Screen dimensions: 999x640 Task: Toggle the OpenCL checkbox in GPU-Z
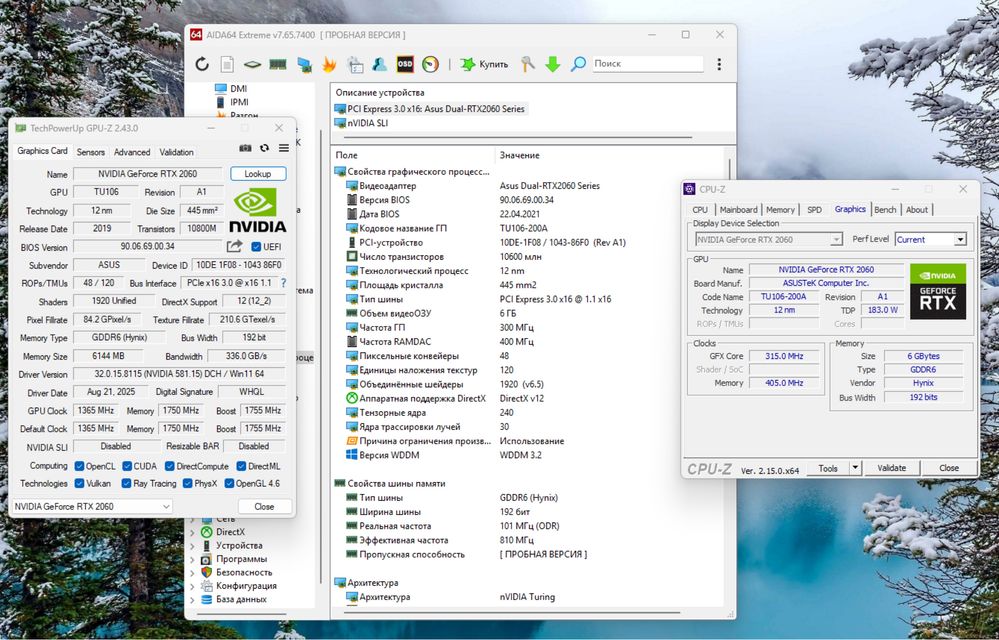pos(79,466)
